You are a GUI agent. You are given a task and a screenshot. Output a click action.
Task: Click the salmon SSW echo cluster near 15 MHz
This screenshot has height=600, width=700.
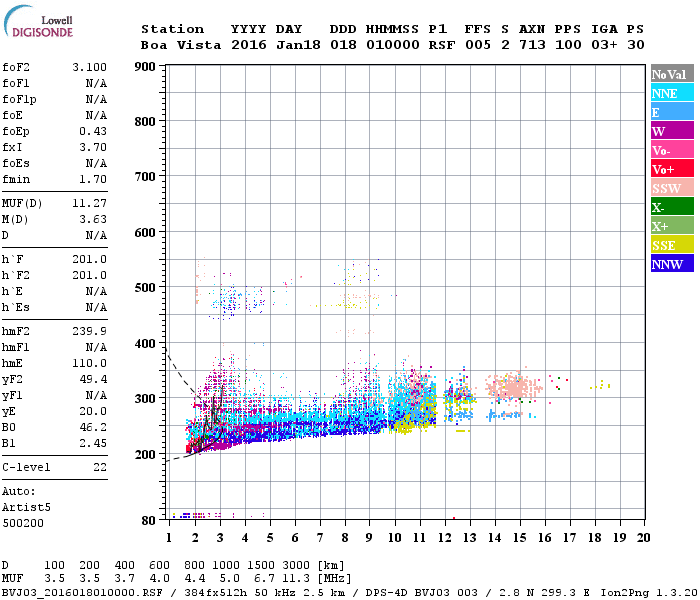[514, 386]
